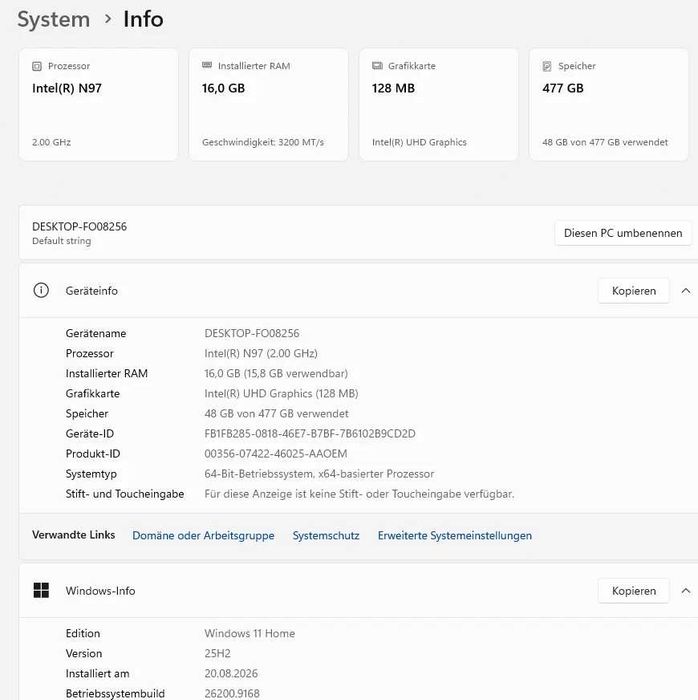Image resolution: width=698 pixels, height=700 pixels.
Task: Select the text Intel(R) UHD Graphics (128 MB)
Action: pos(281,394)
